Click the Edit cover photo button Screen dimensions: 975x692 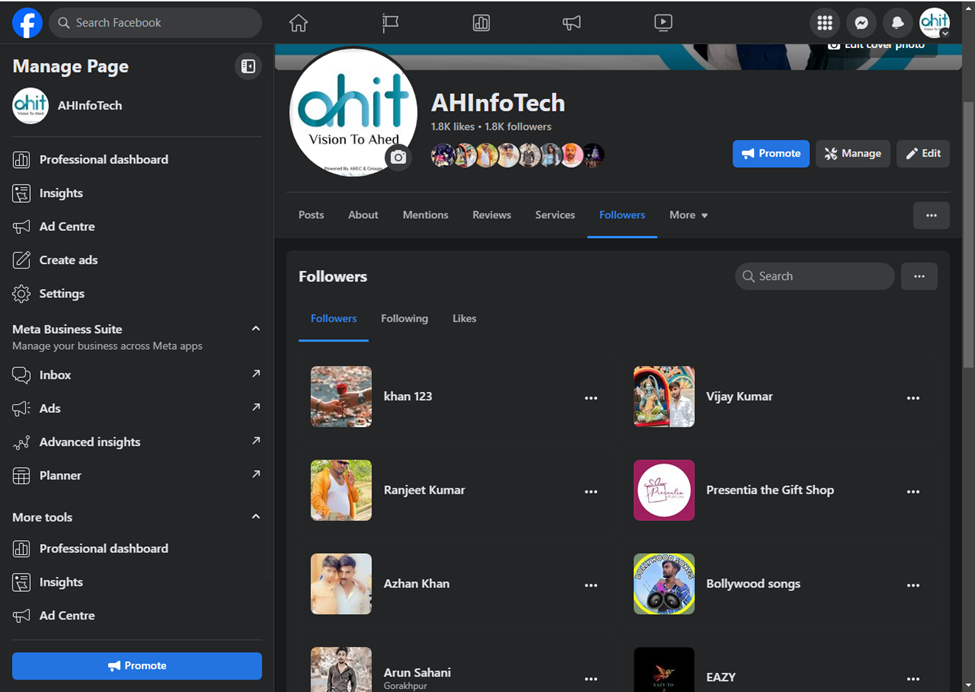tap(876, 47)
